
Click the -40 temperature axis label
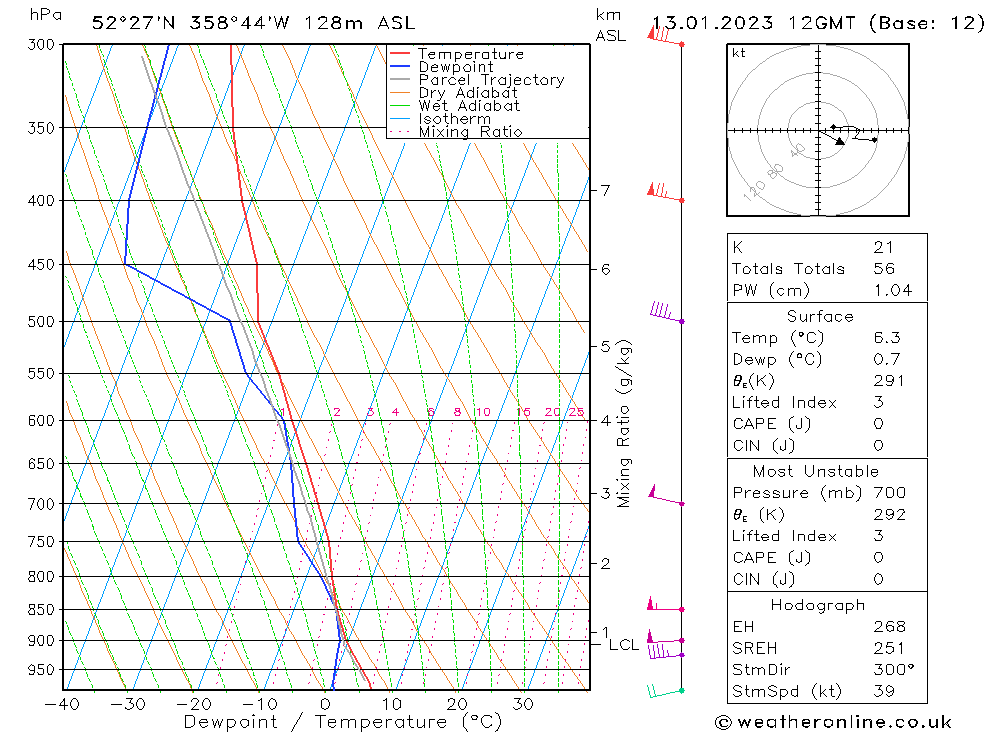62,704
